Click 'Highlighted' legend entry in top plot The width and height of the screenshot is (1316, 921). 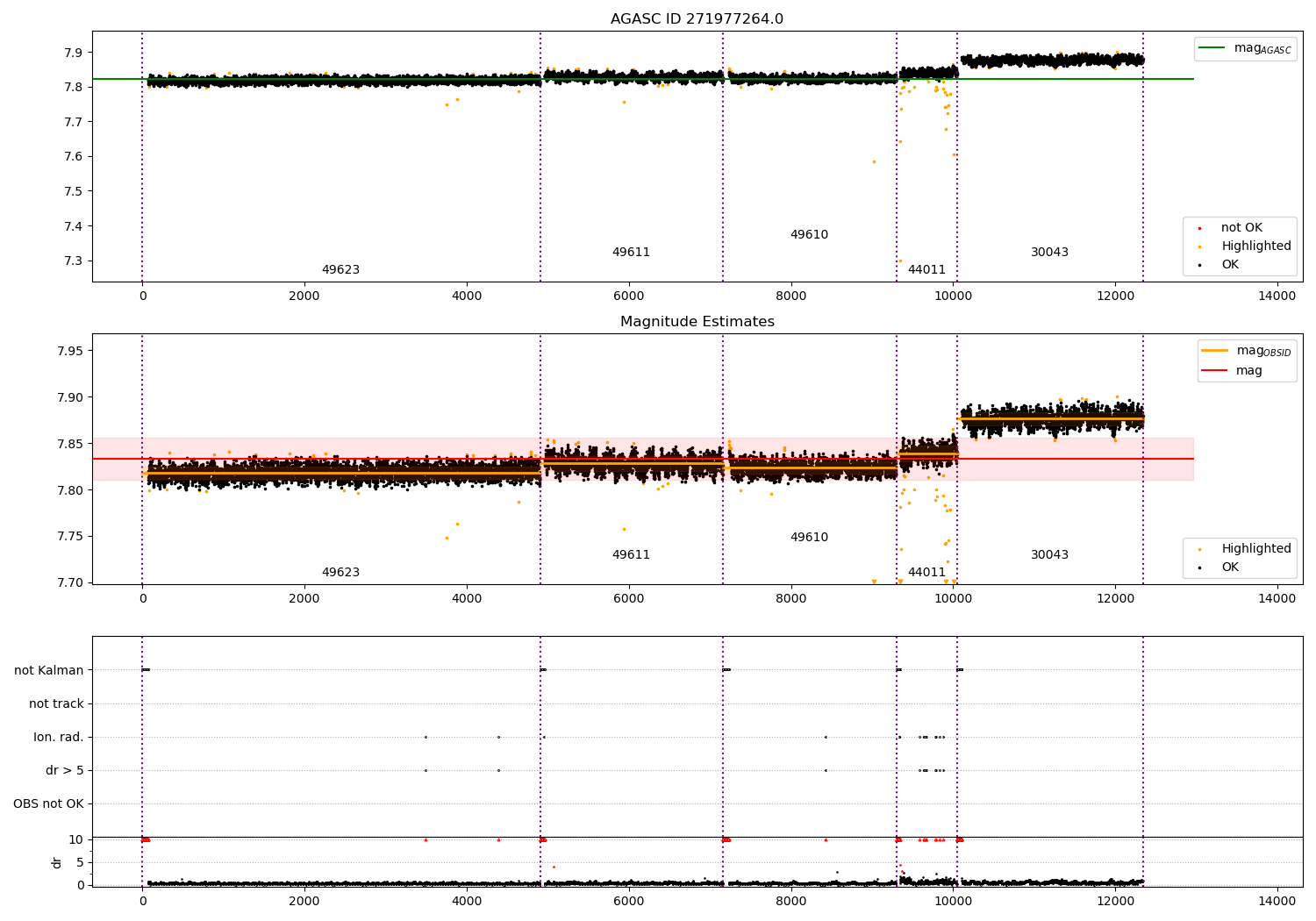coord(1245,246)
